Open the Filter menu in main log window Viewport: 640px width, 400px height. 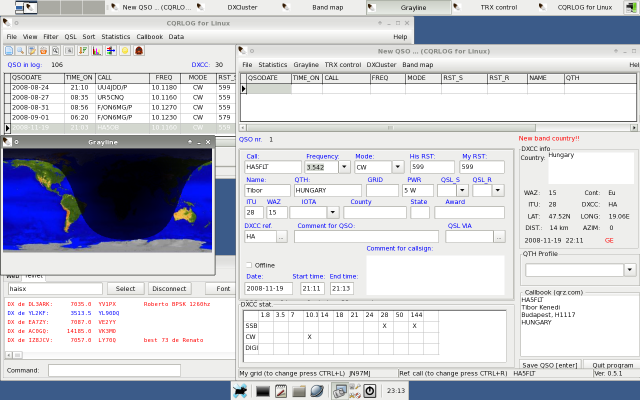(x=51, y=37)
